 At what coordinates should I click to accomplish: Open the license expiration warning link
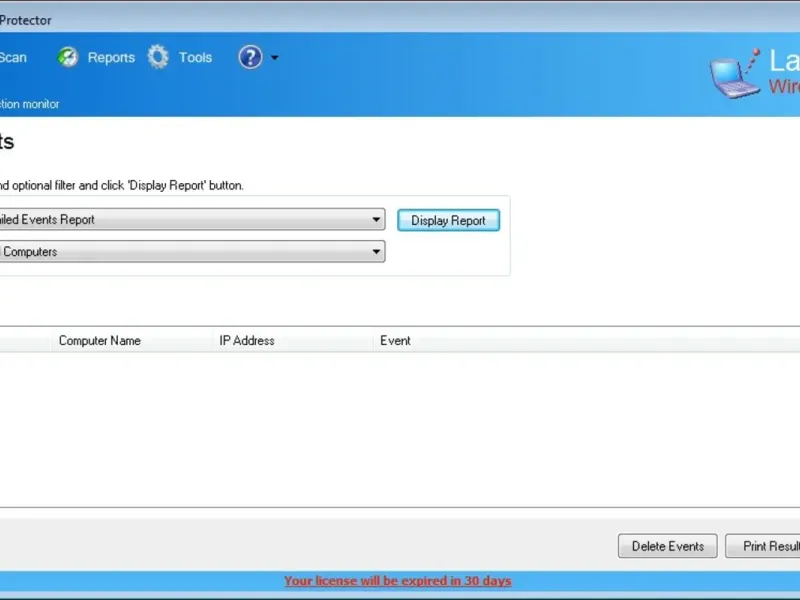(398, 581)
